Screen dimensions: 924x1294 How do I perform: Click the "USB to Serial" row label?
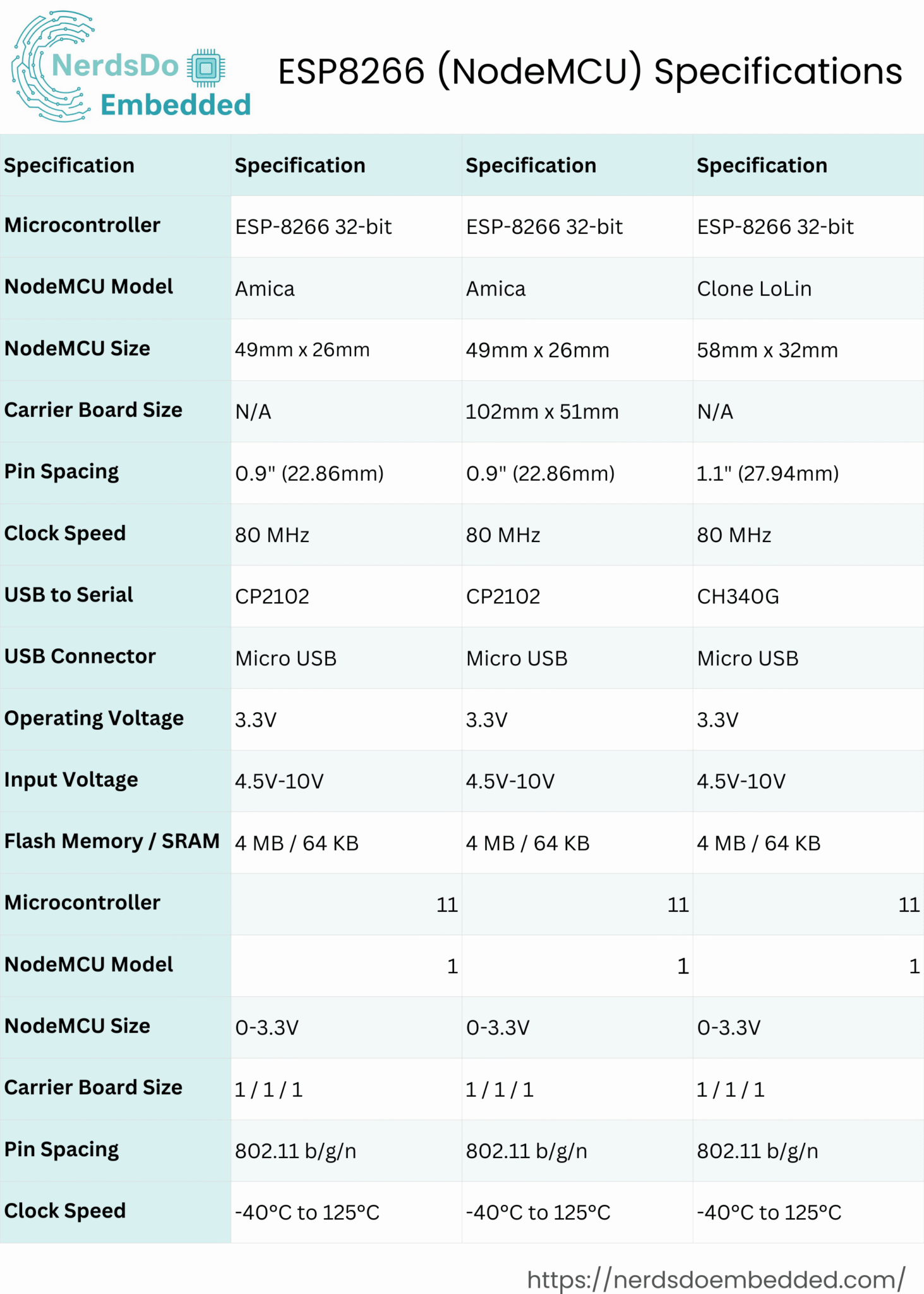(x=69, y=595)
